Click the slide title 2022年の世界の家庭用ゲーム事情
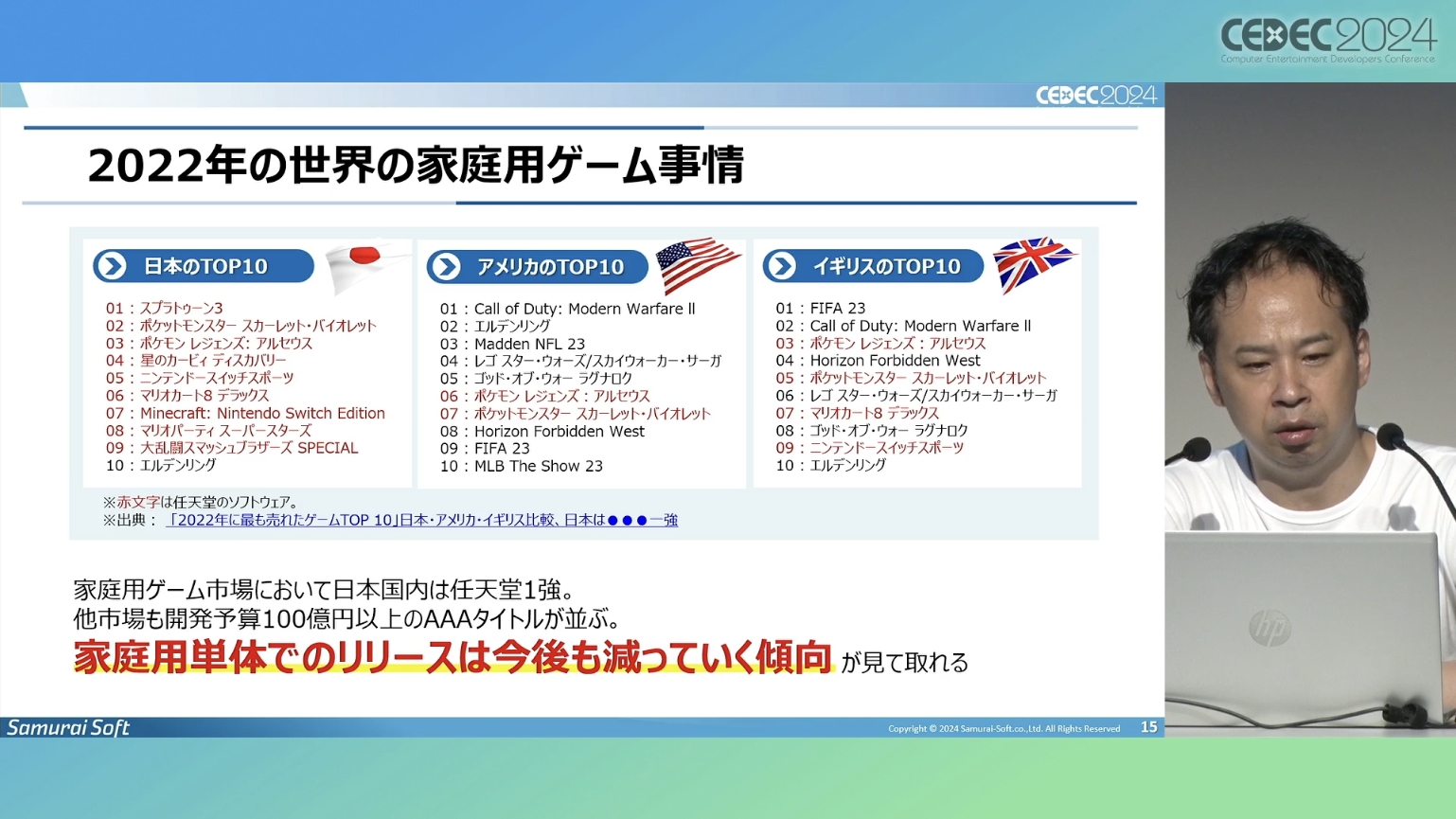Viewport: 1456px width, 819px height. point(416,165)
